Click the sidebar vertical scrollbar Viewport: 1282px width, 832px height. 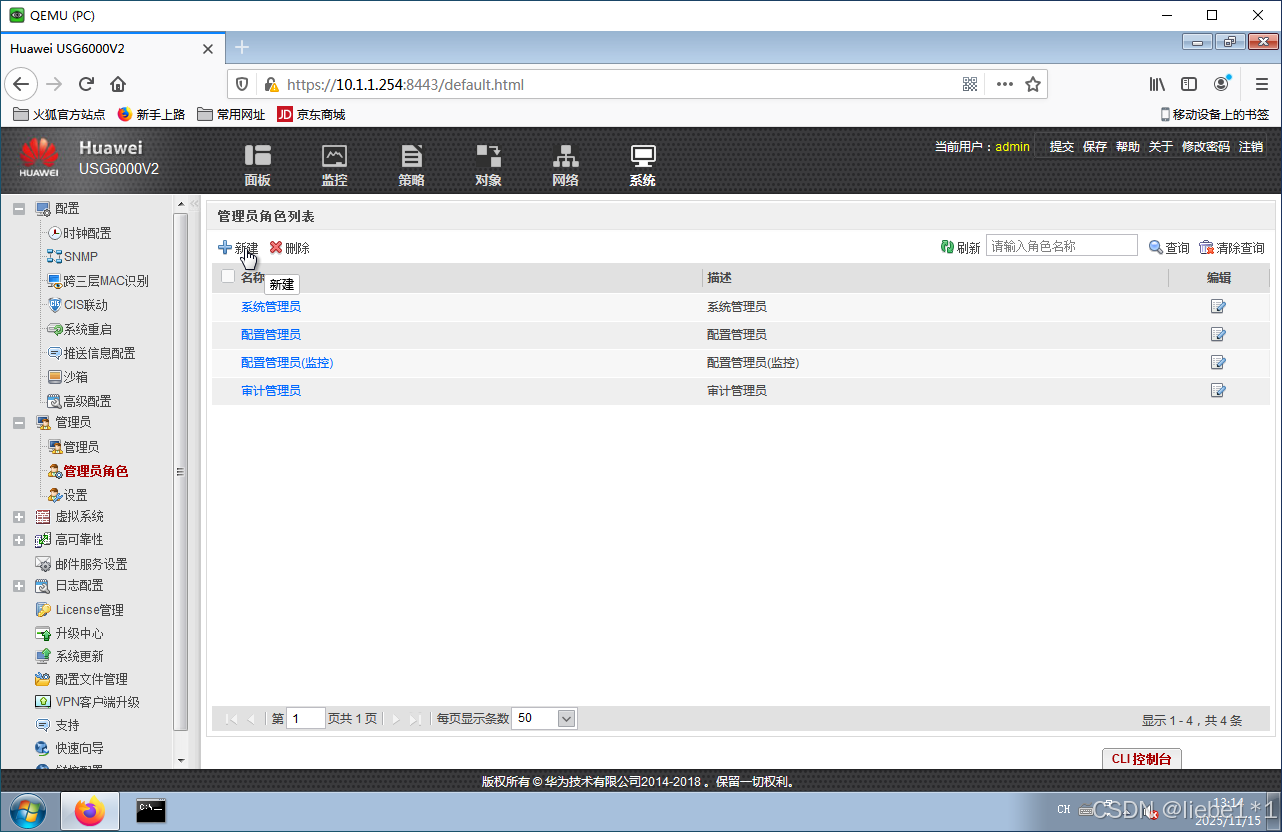click(181, 470)
